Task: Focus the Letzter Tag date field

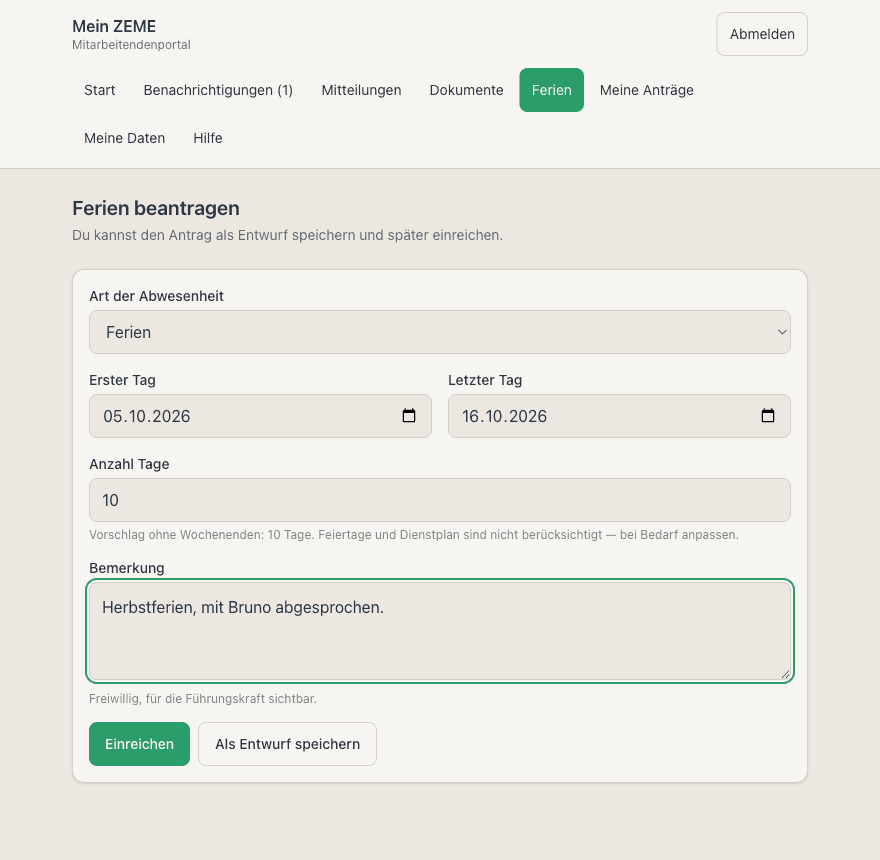Action: (619, 416)
